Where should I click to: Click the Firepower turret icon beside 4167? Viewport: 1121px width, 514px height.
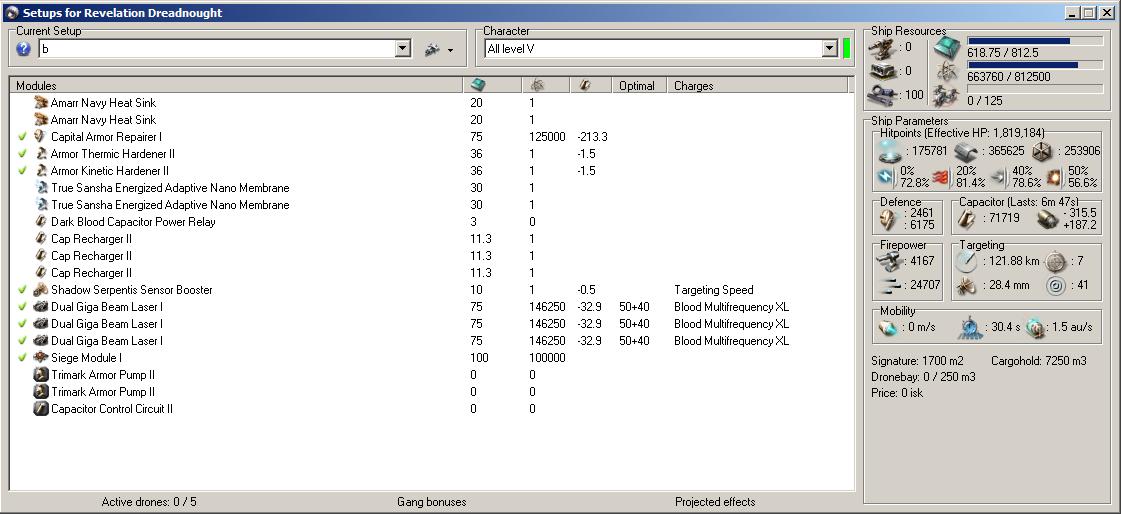pyautogui.click(x=891, y=262)
